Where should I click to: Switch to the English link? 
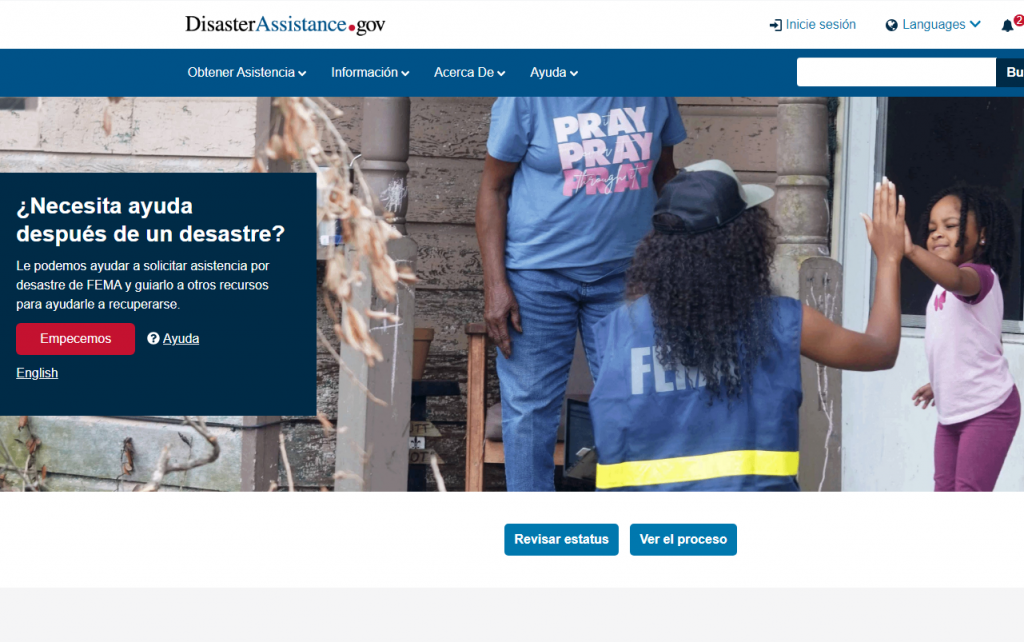[x=37, y=373]
